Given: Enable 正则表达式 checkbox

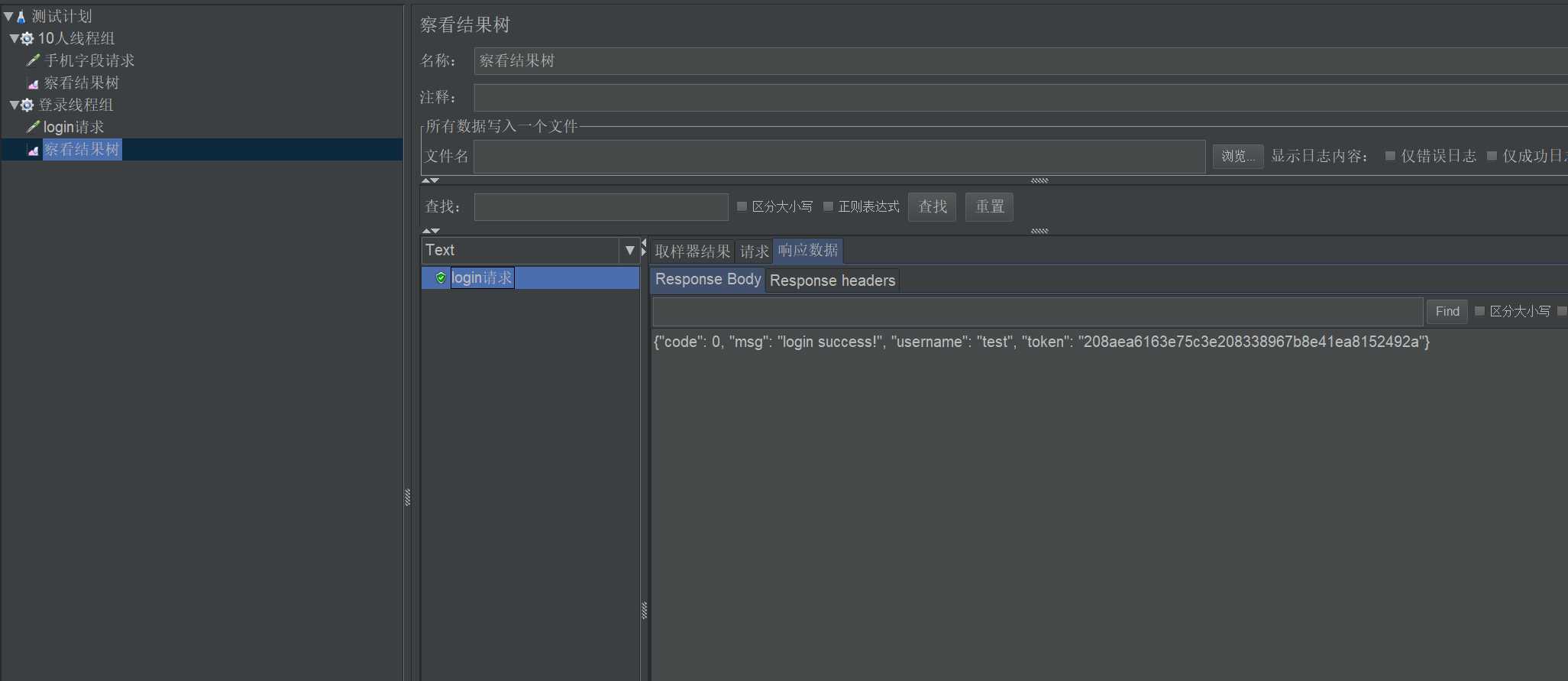Looking at the screenshot, I should [x=828, y=206].
